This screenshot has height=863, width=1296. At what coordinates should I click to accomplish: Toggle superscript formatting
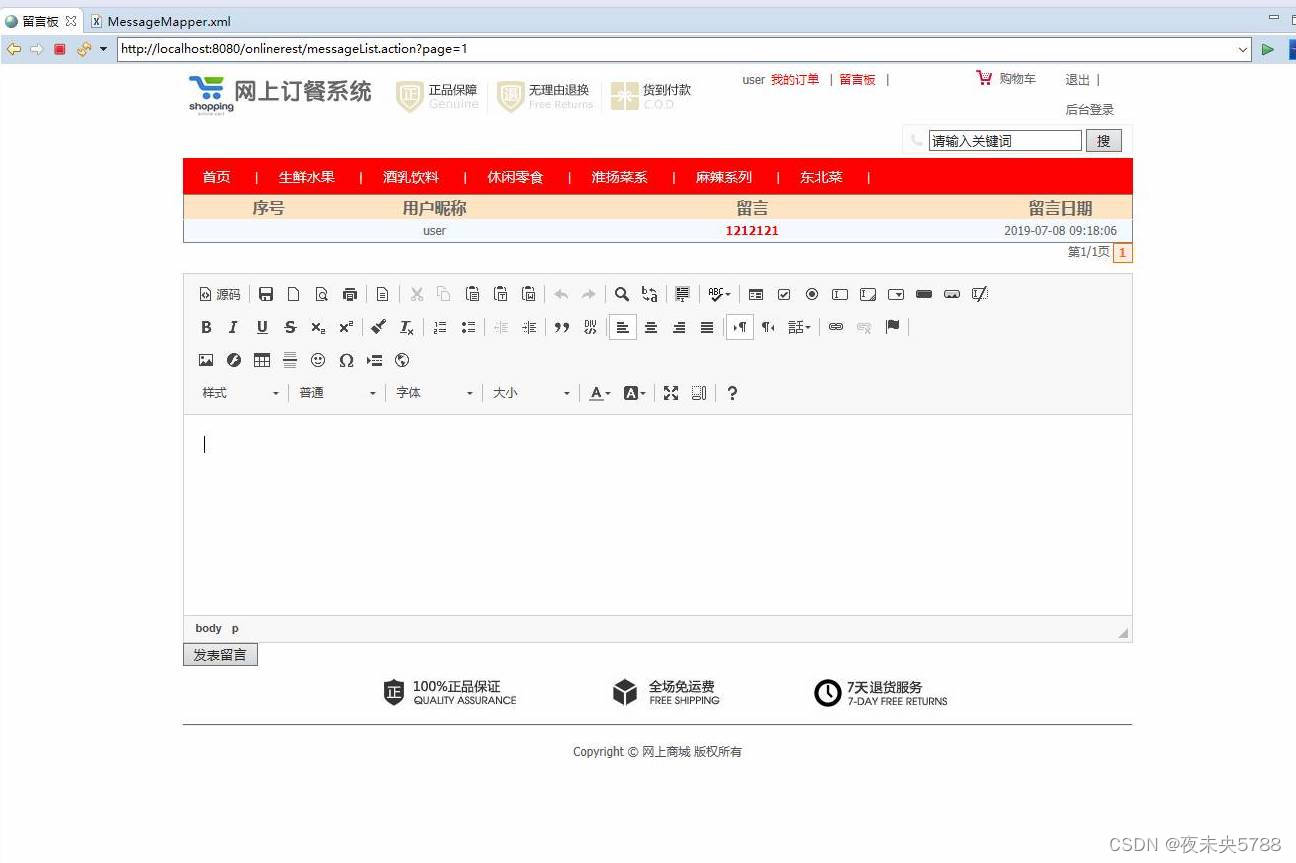(346, 327)
